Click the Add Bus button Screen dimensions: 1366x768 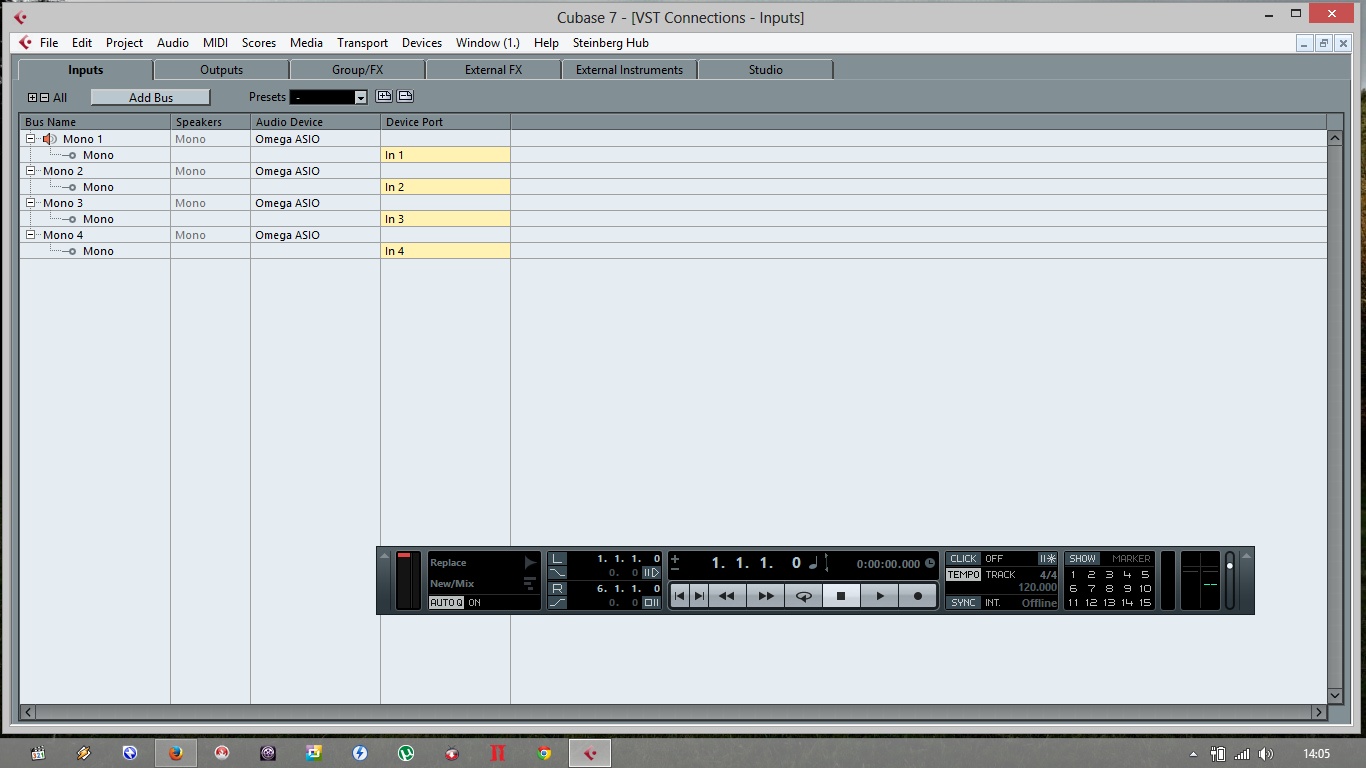pos(150,96)
